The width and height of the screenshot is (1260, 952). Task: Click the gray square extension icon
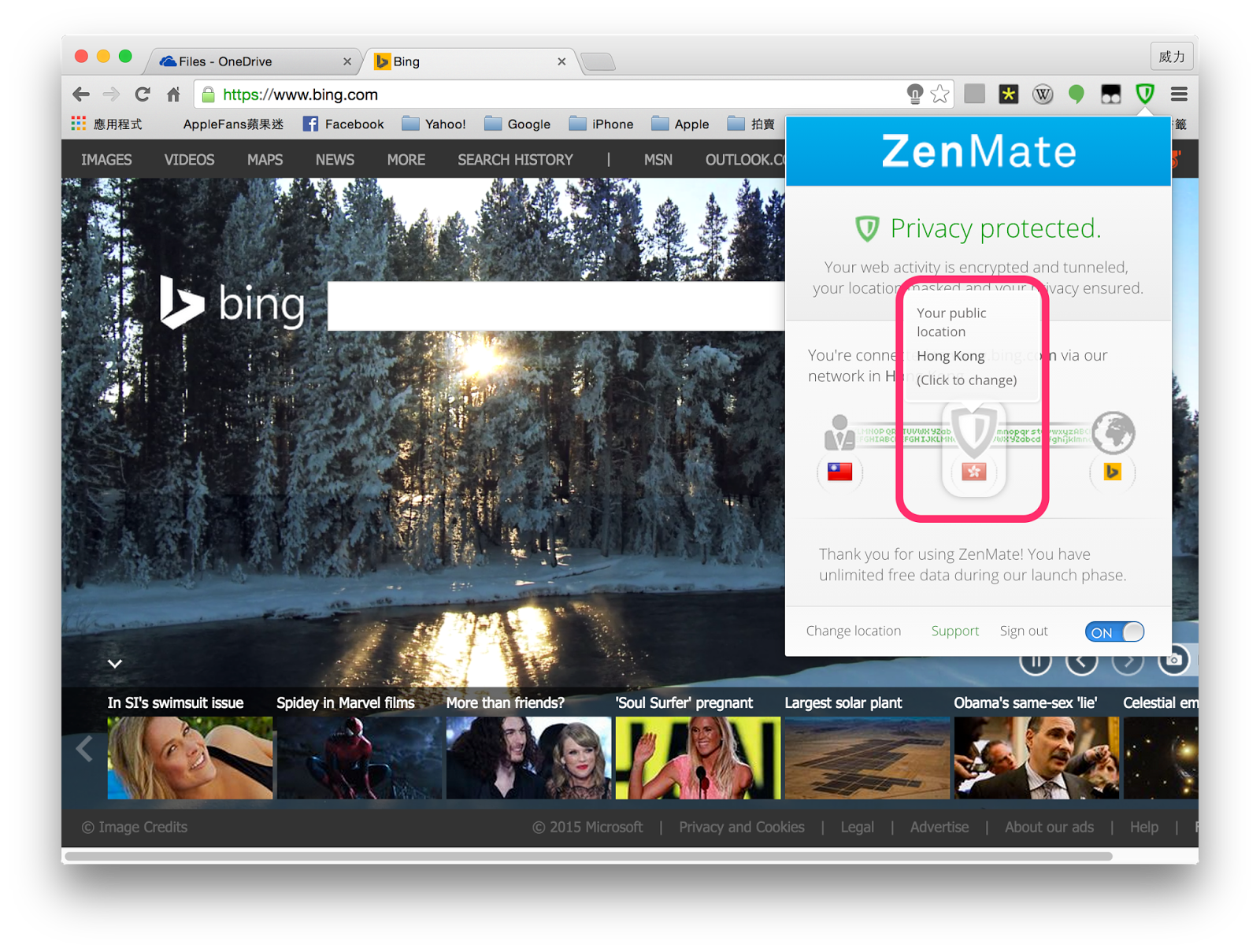[974, 94]
